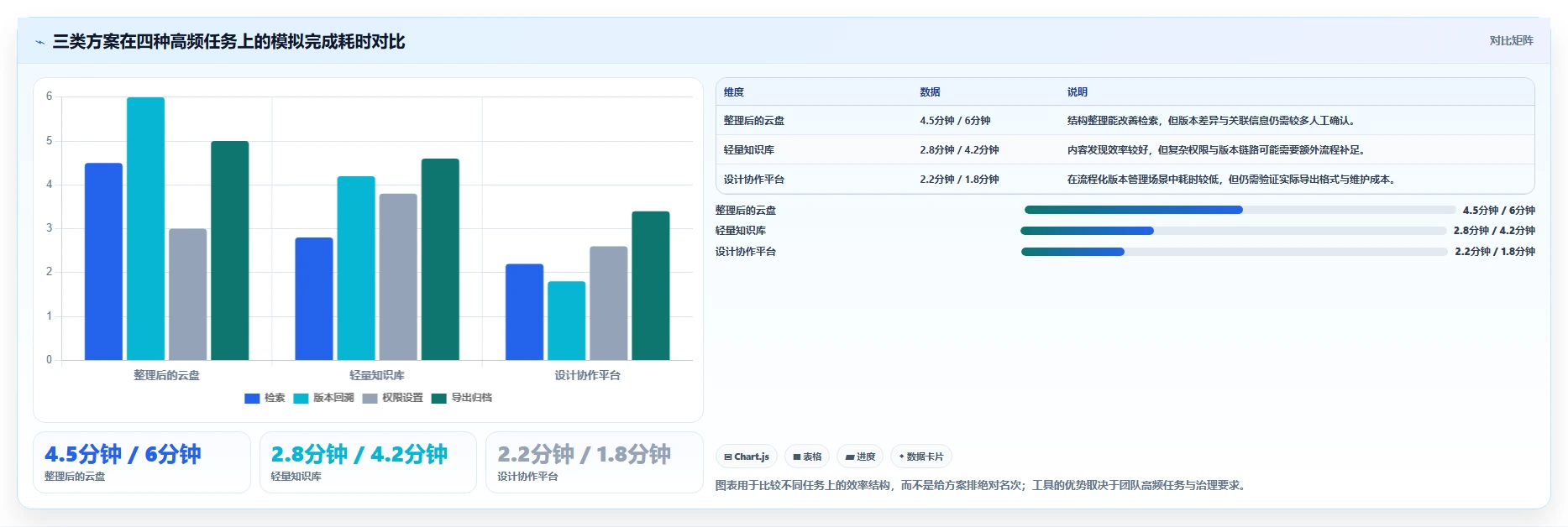1568x527 pixels.
Task: Click the cyan 版本回溯 bar for 轻量知识库
Action: (356, 269)
